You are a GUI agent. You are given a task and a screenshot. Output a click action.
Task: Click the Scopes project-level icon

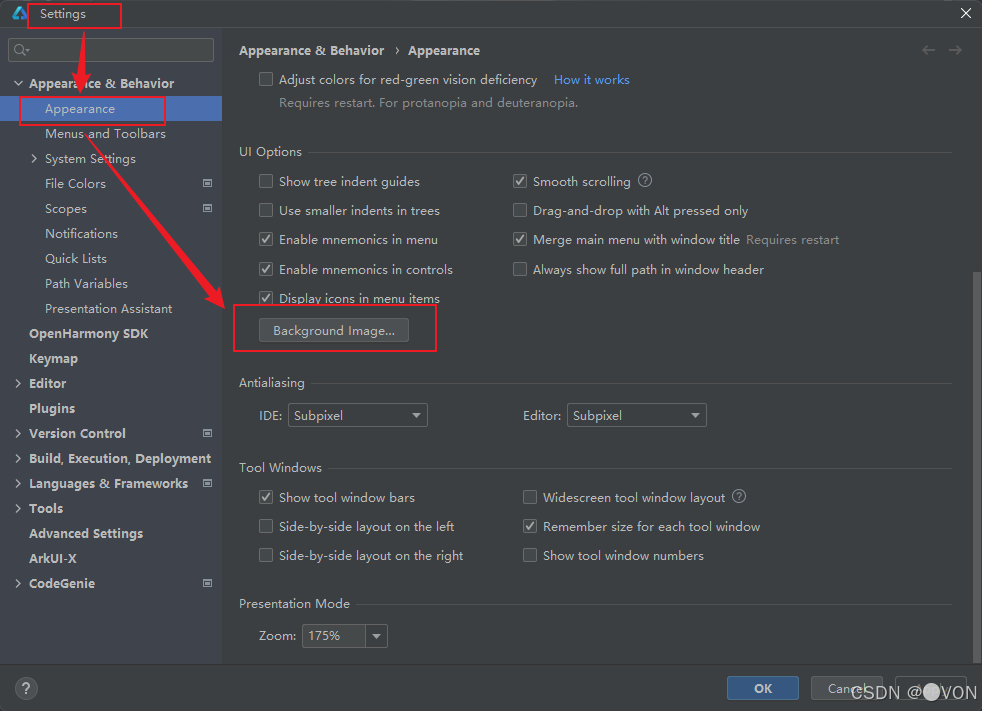(x=207, y=209)
